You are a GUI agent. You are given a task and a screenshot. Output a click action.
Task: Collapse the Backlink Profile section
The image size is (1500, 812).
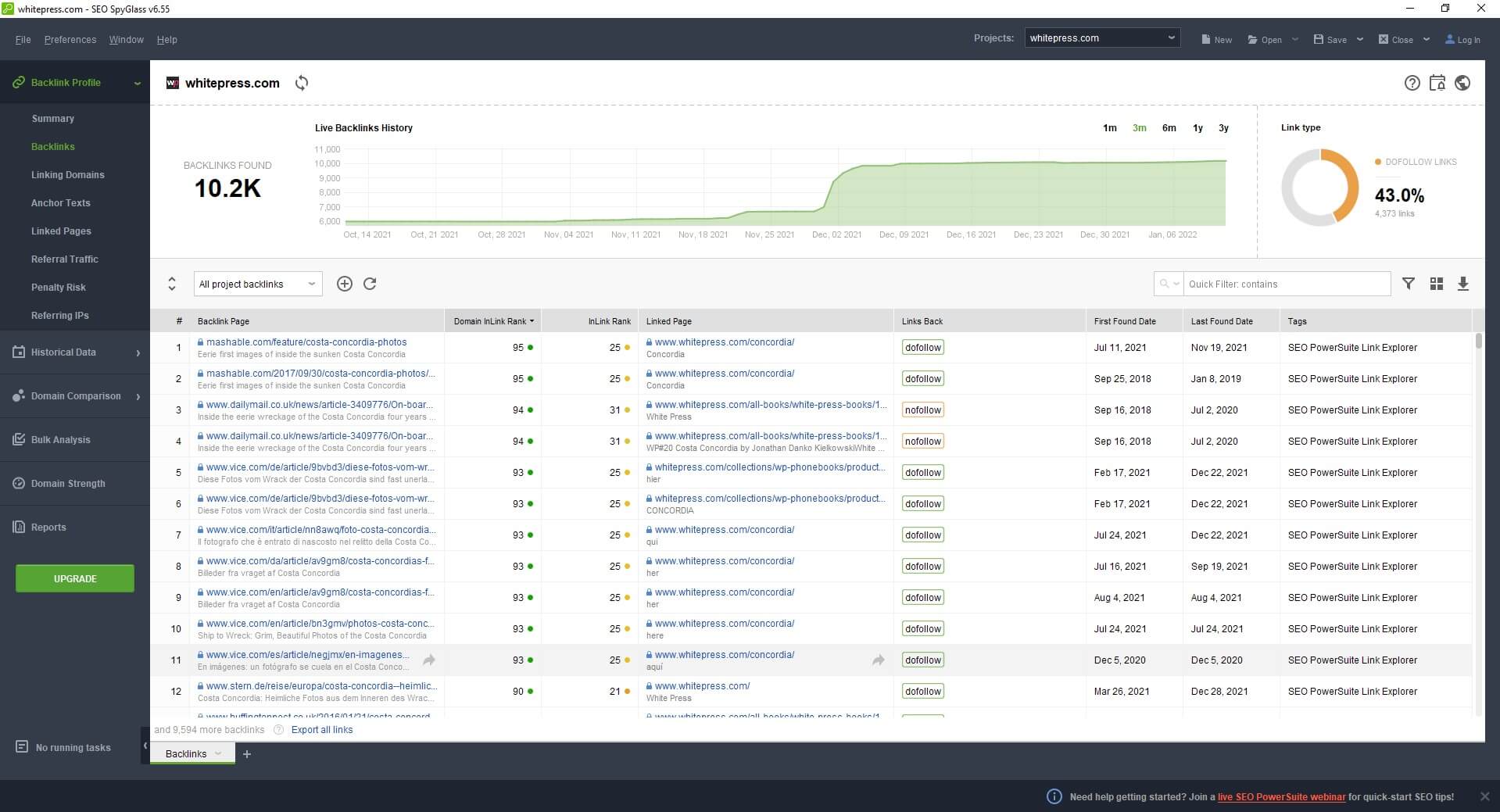click(x=138, y=83)
